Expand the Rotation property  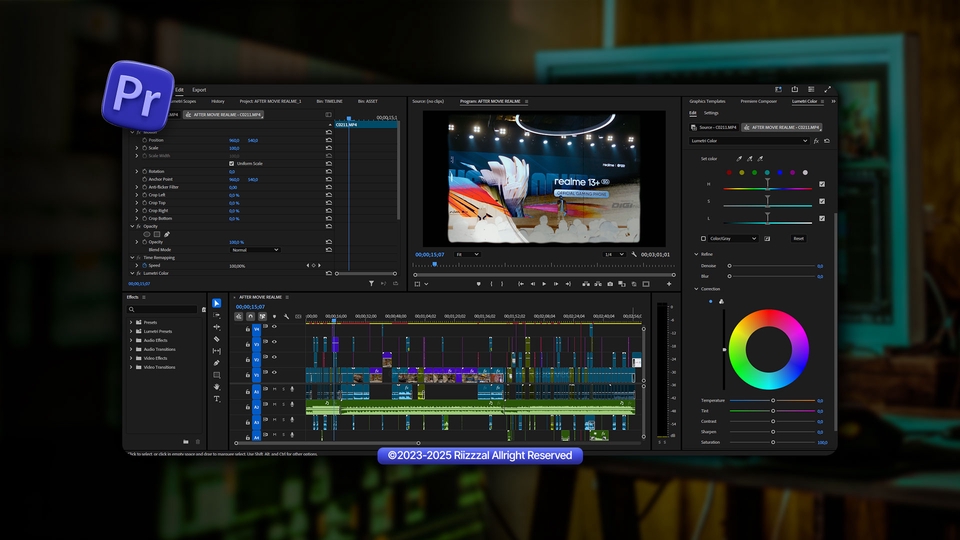pos(137,171)
